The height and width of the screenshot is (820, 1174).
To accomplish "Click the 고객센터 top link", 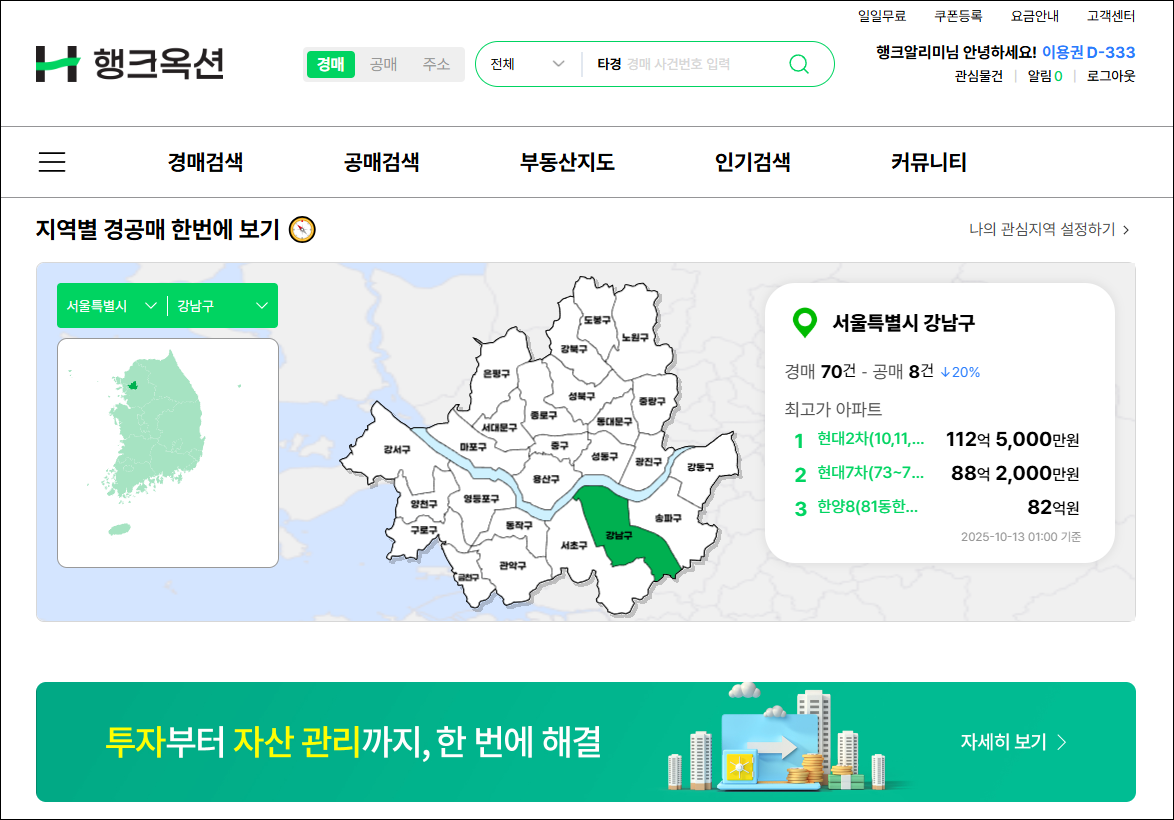I will 1111,16.
